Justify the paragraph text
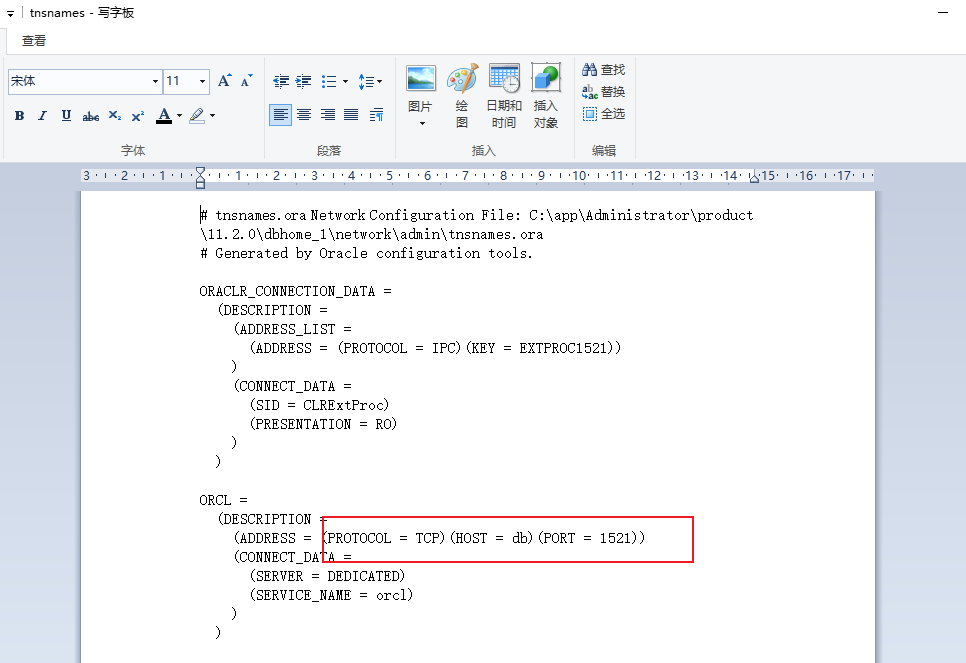 (351, 115)
